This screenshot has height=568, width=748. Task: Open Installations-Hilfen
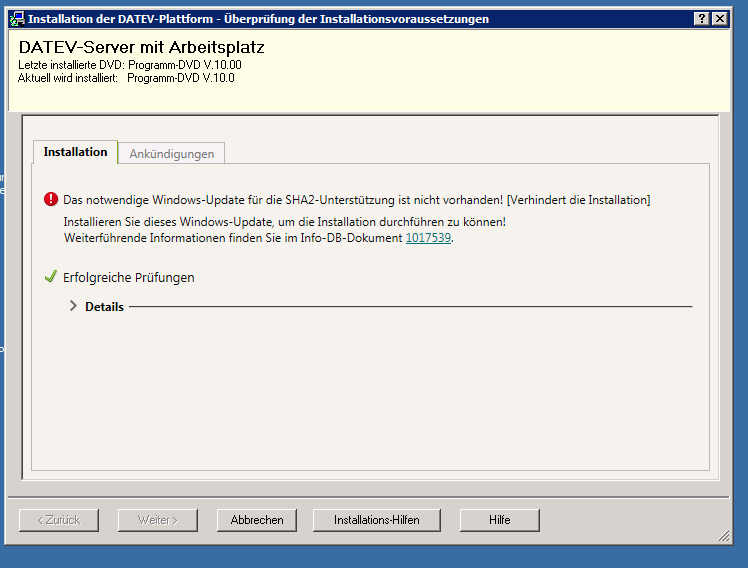point(376,520)
